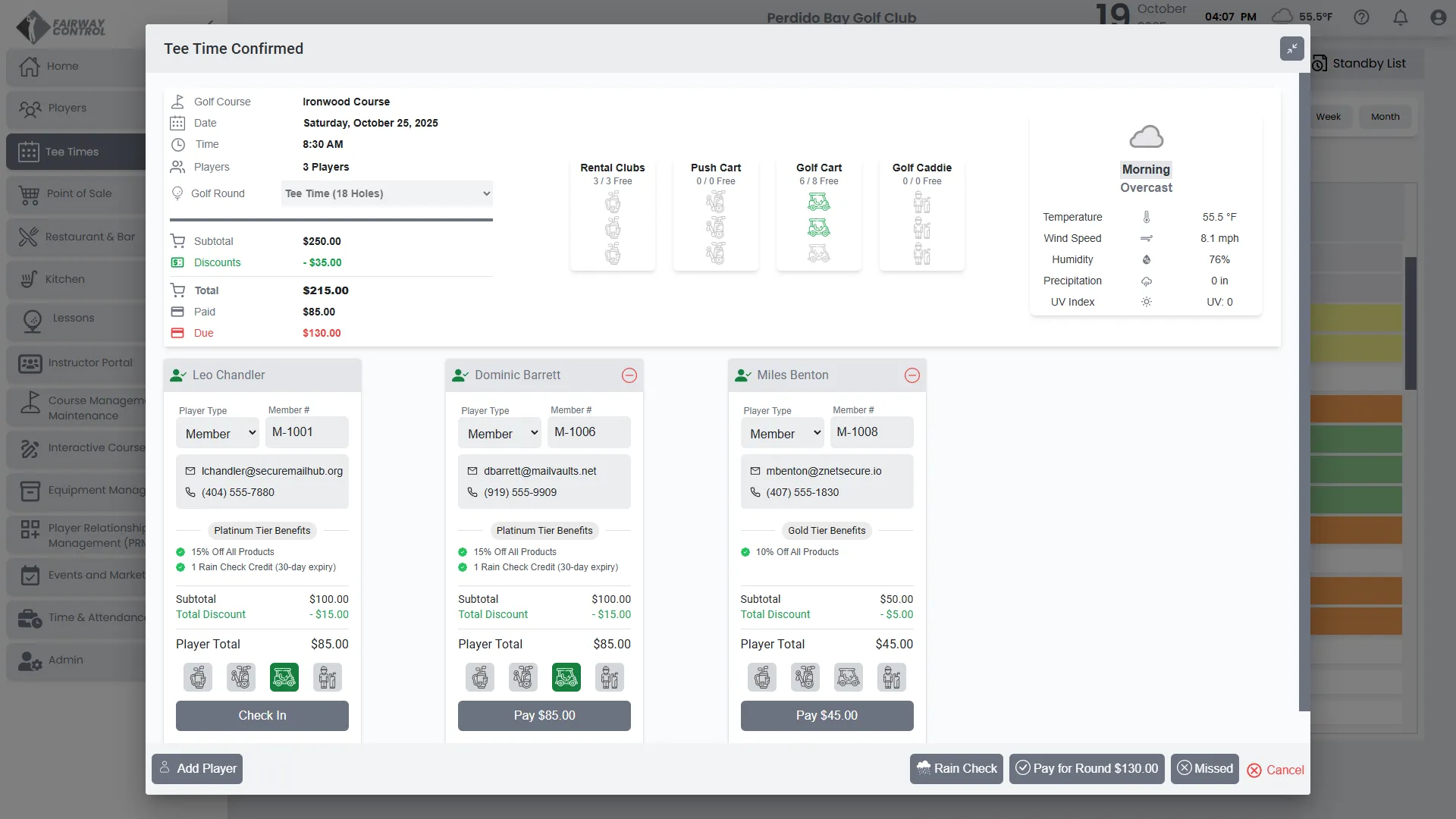The image size is (1456, 819).
Task: Toggle Dominic Barrett's rental clubs icon
Action: pos(480,677)
